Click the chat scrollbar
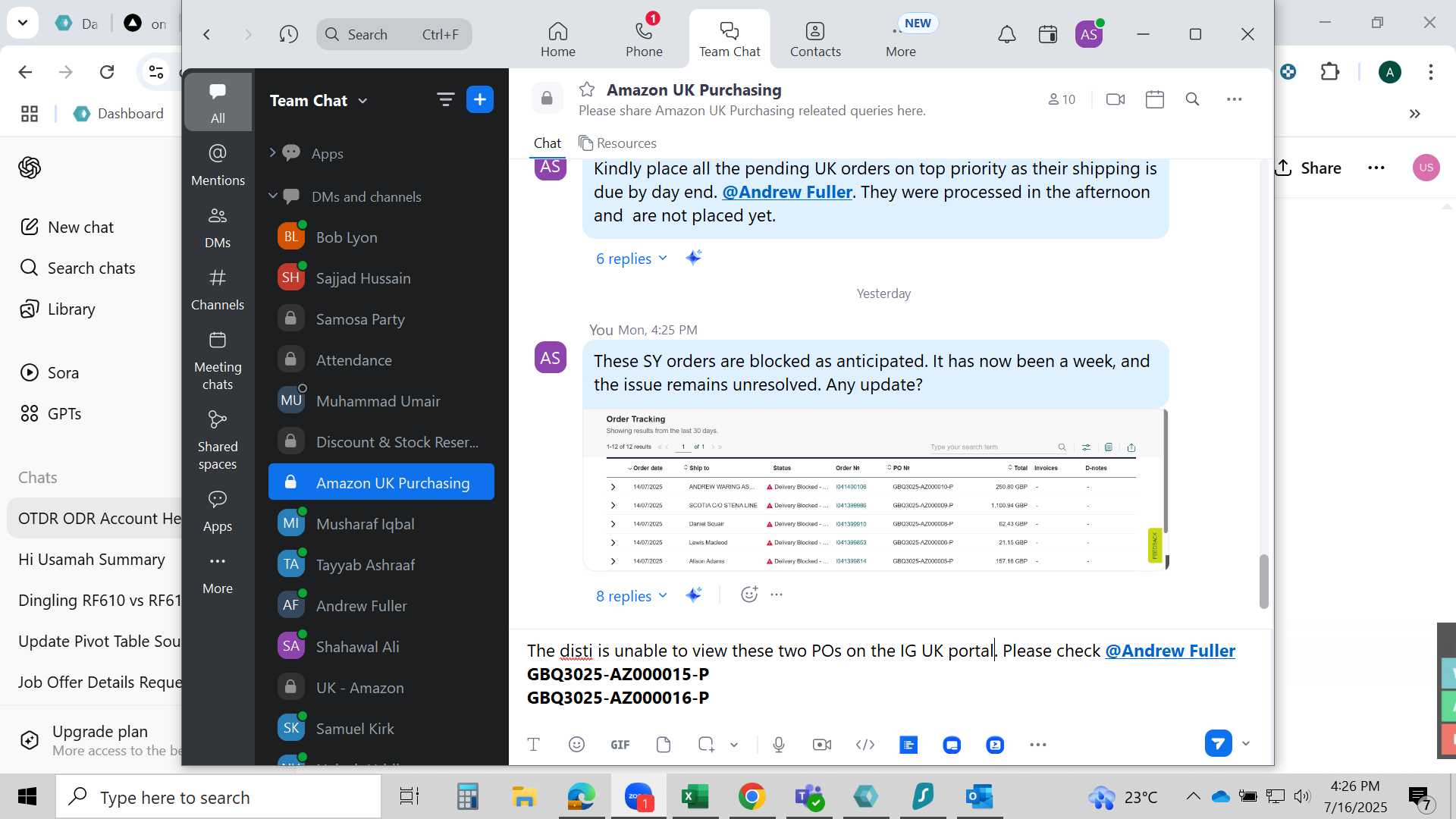This screenshot has width=1456, height=819. [1263, 581]
